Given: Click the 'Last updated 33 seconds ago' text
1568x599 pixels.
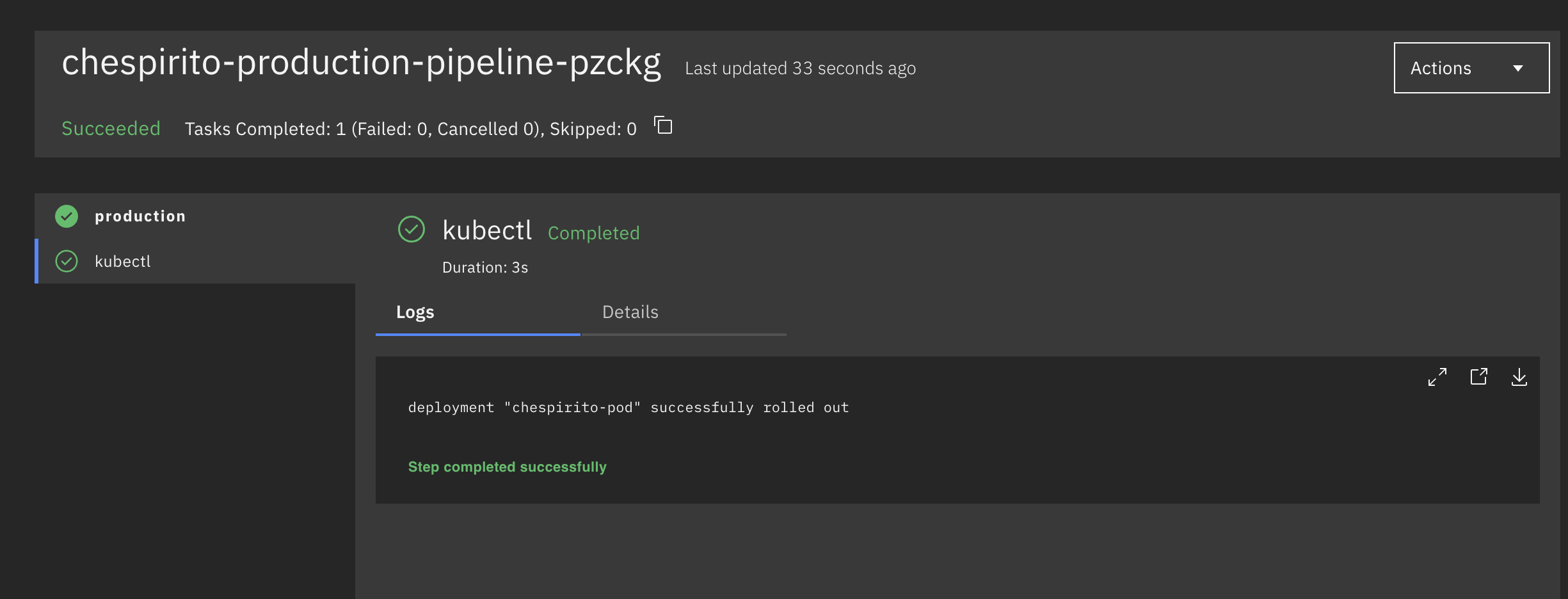Looking at the screenshot, I should [800, 68].
